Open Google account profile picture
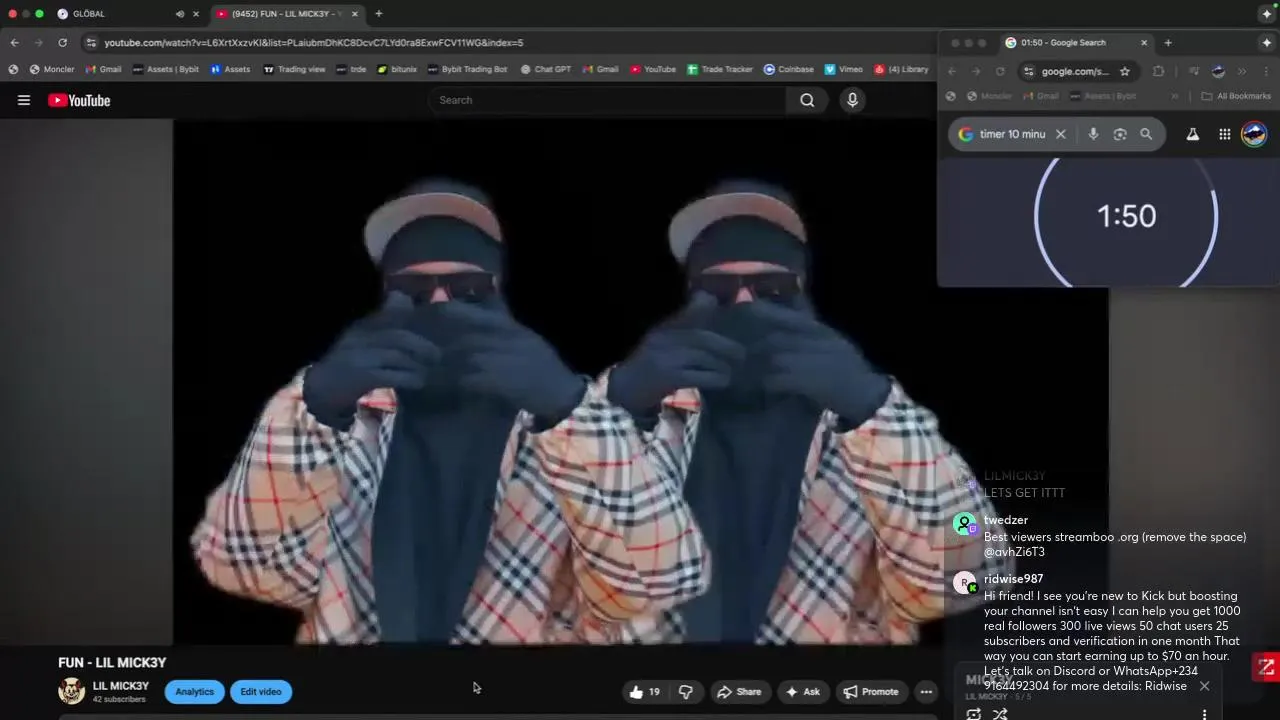 click(x=1254, y=134)
